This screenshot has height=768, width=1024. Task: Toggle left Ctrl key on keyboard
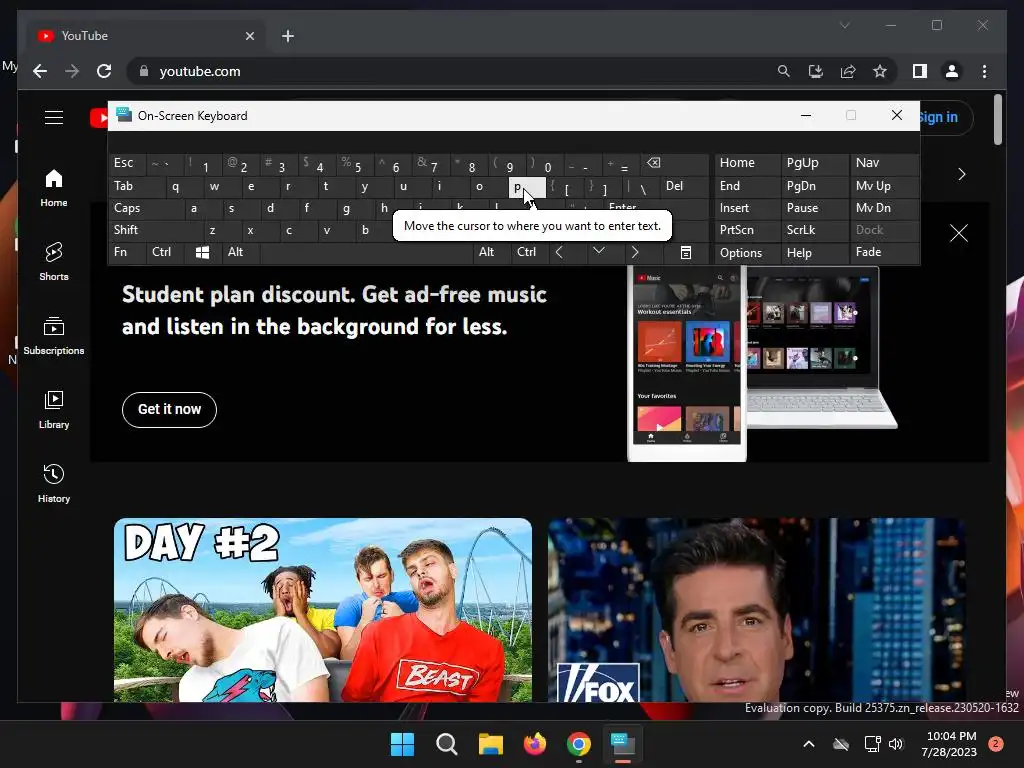165,252
